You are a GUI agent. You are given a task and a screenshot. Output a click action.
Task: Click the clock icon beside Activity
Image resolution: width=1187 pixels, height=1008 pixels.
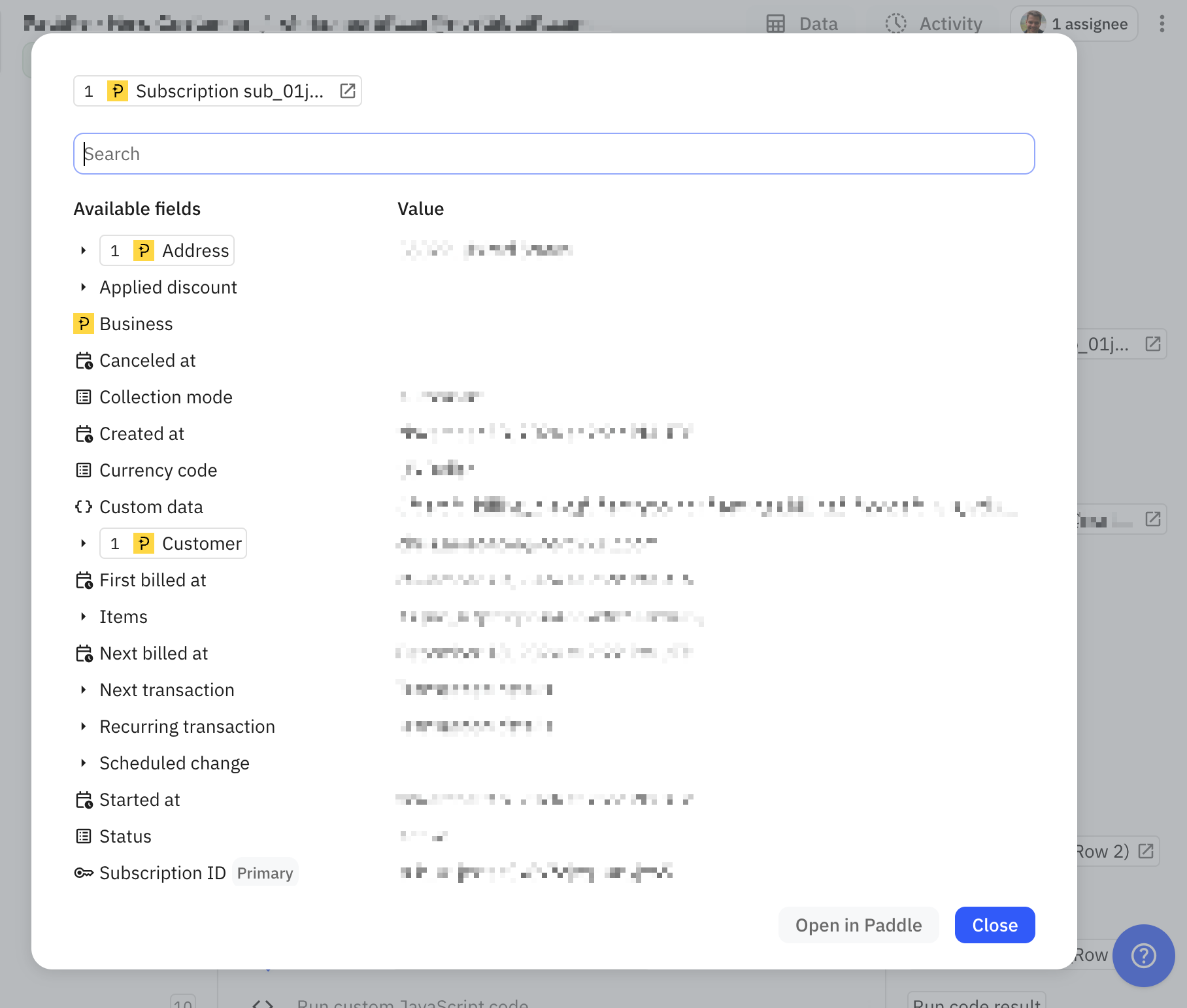click(895, 24)
